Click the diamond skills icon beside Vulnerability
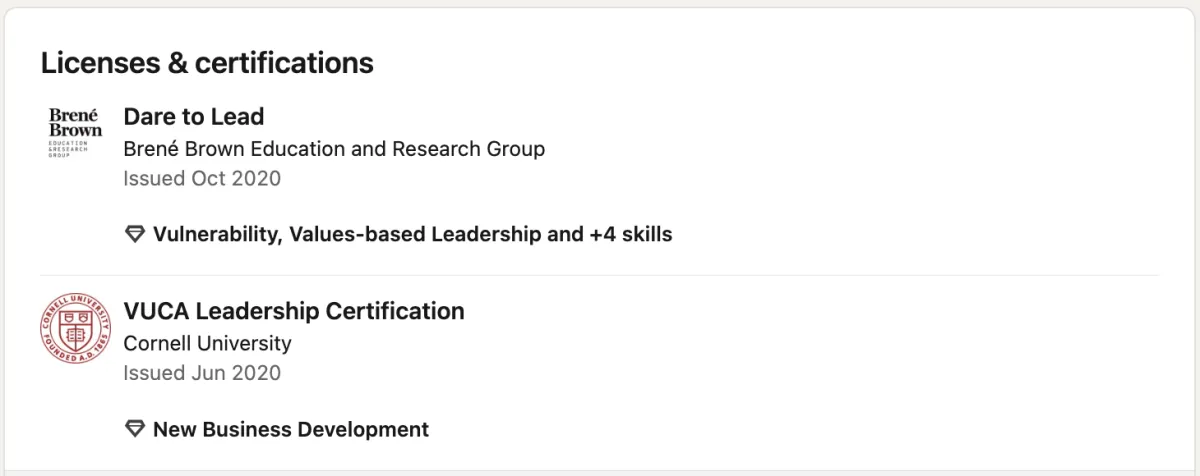Viewport: 1200px width, 476px height. (x=134, y=235)
